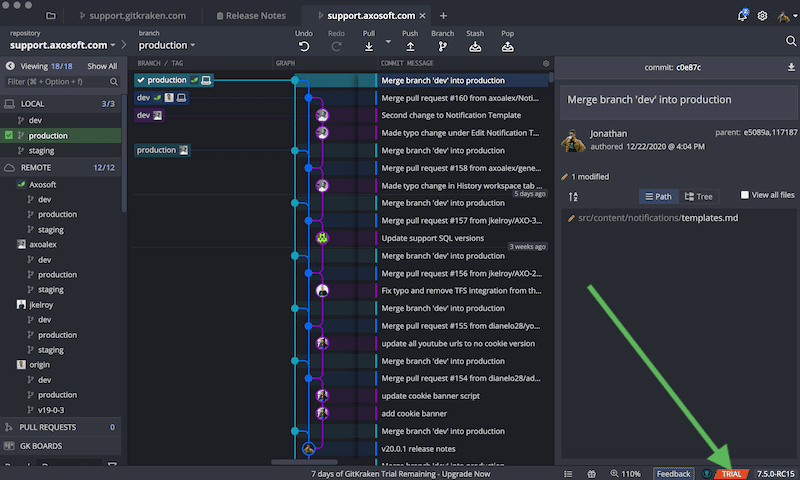Click the Pull icon
Screen dimensions: 800x480
pos(370,46)
